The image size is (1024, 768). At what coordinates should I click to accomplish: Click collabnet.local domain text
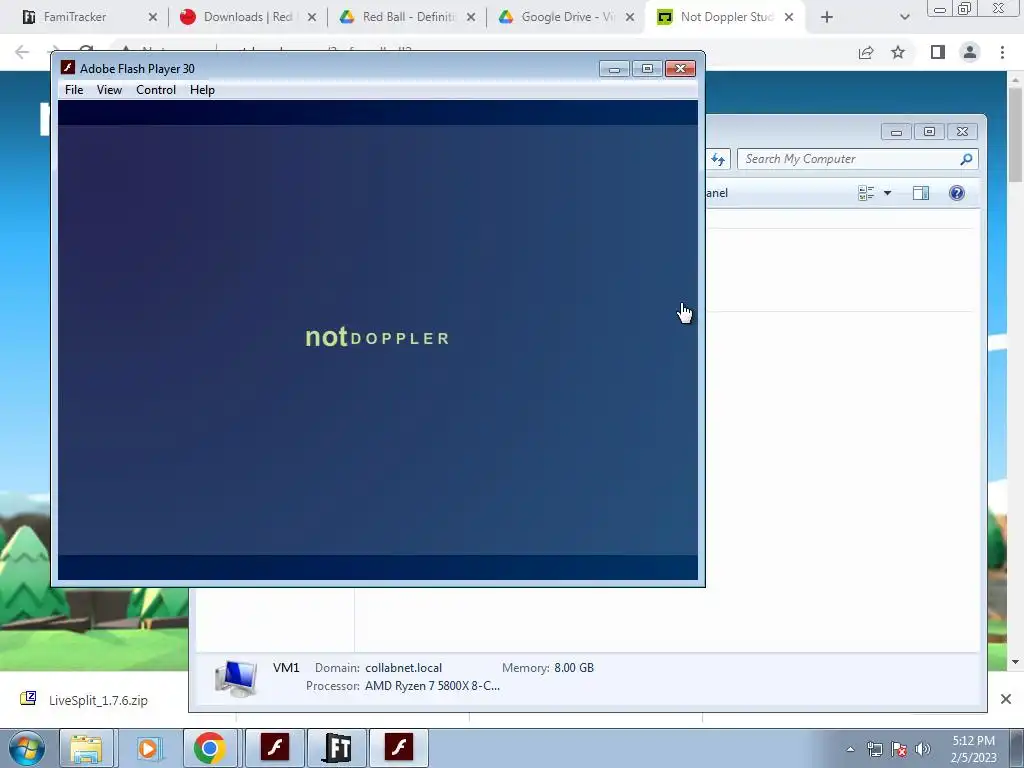point(404,668)
